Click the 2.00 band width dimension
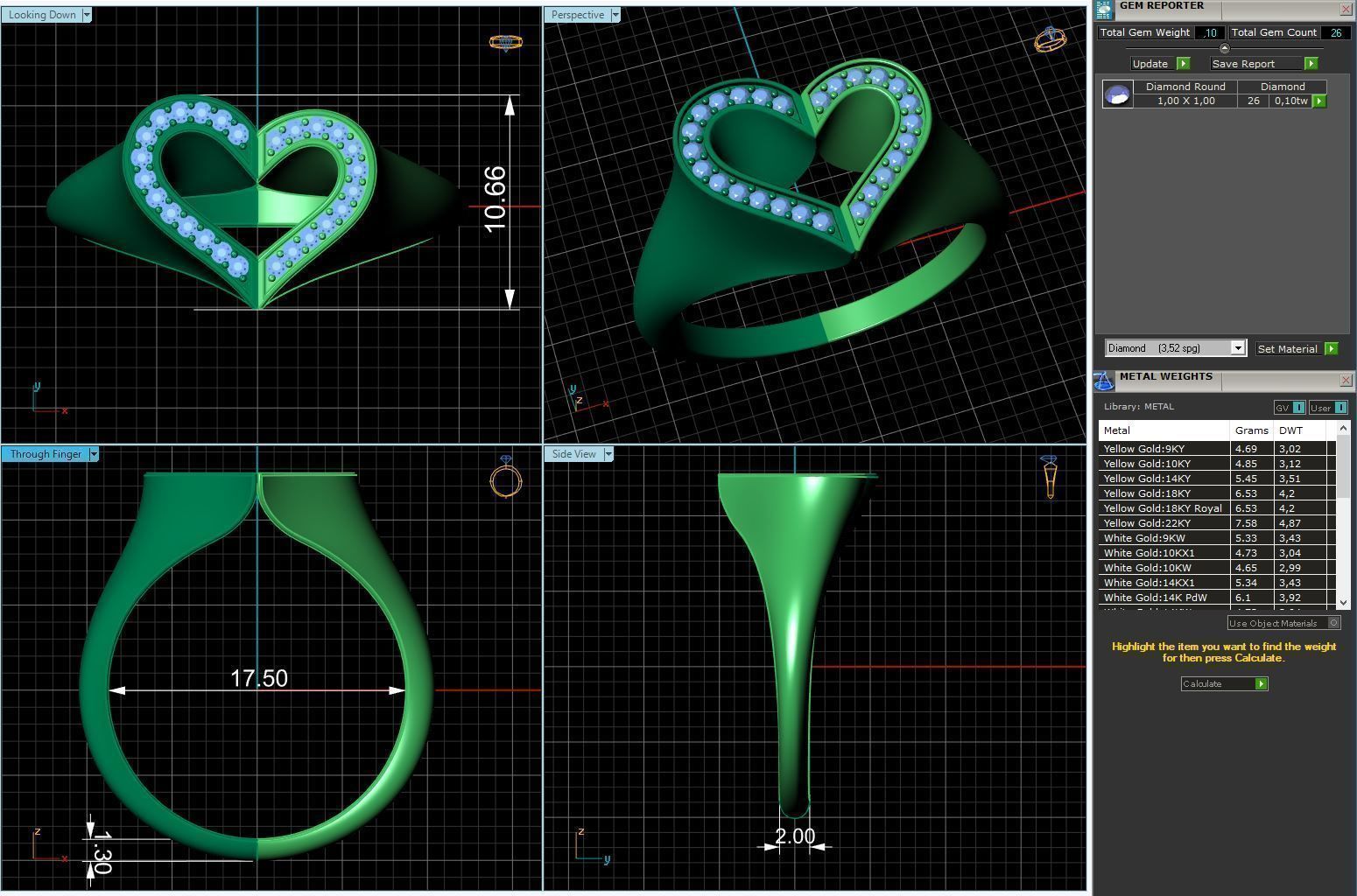Image resolution: width=1357 pixels, height=896 pixels. click(x=795, y=836)
